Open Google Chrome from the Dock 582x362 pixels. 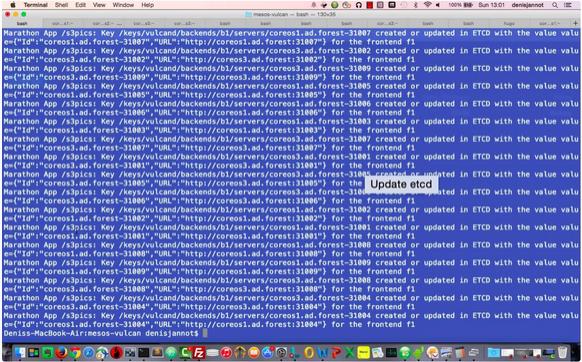point(75,352)
